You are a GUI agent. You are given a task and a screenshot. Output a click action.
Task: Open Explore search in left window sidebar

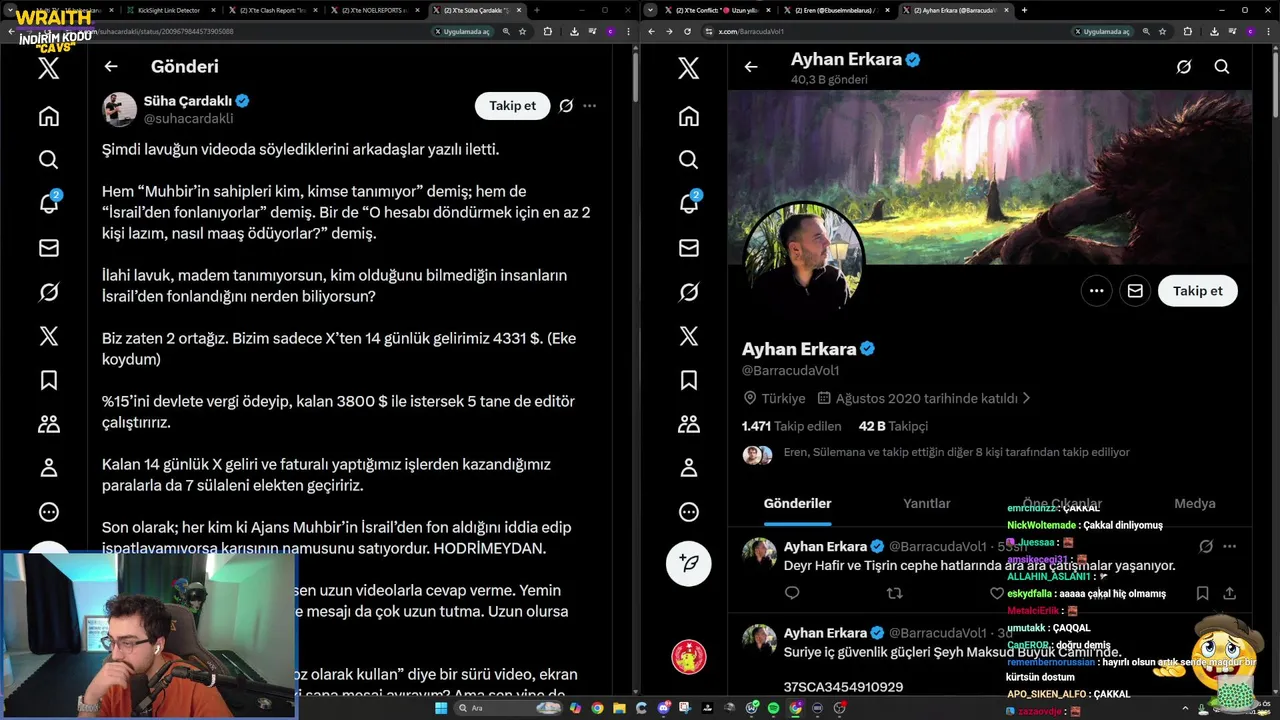pyautogui.click(x=48, y=160)
